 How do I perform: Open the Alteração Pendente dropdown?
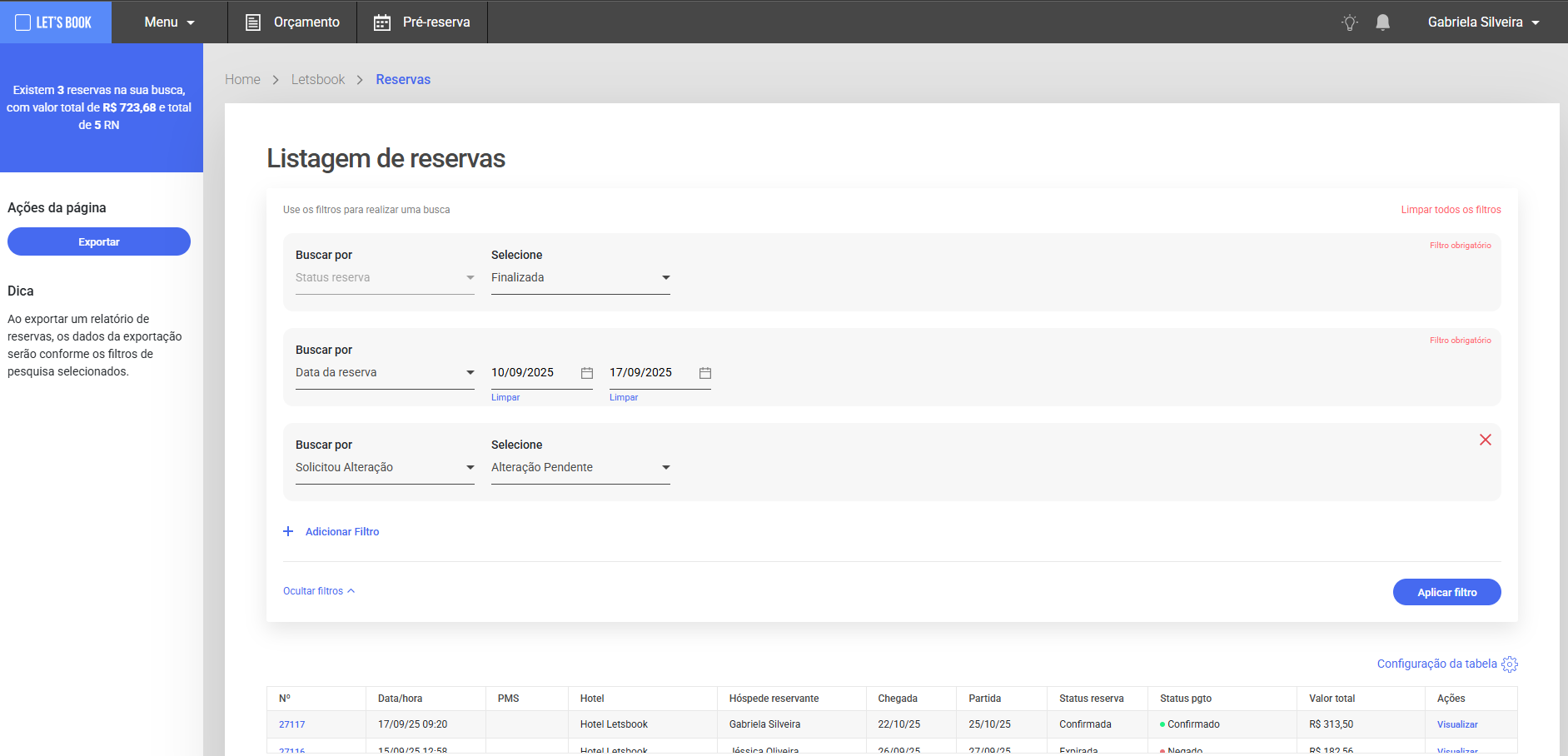pyautogui.click(x=580, y=468)
